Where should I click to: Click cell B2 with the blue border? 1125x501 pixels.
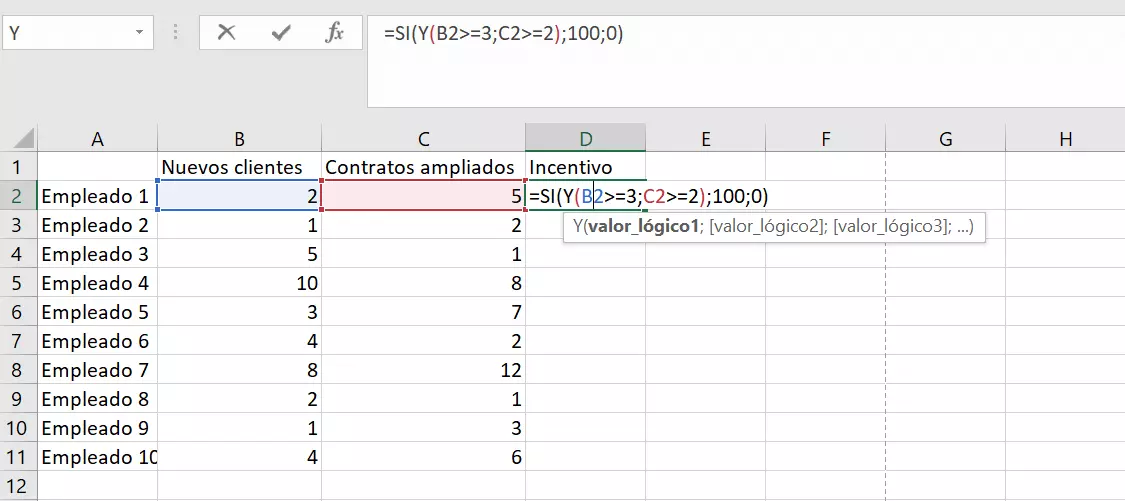240,196
